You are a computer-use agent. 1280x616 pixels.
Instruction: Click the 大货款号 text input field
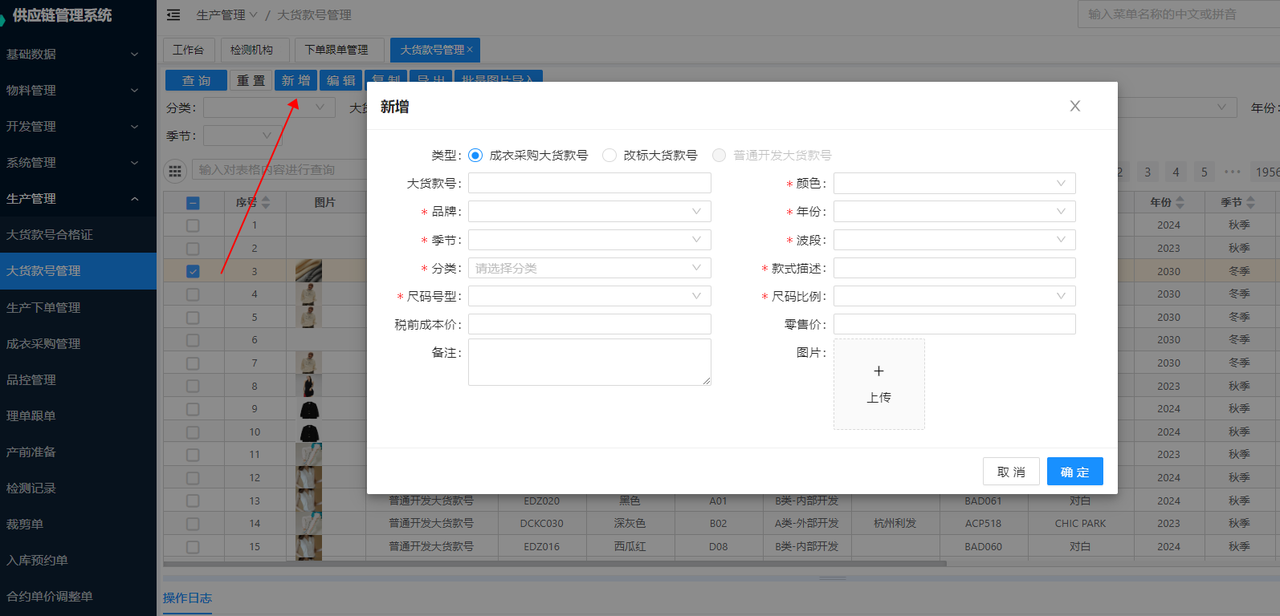pyautogui.click(x=589, y=183)
